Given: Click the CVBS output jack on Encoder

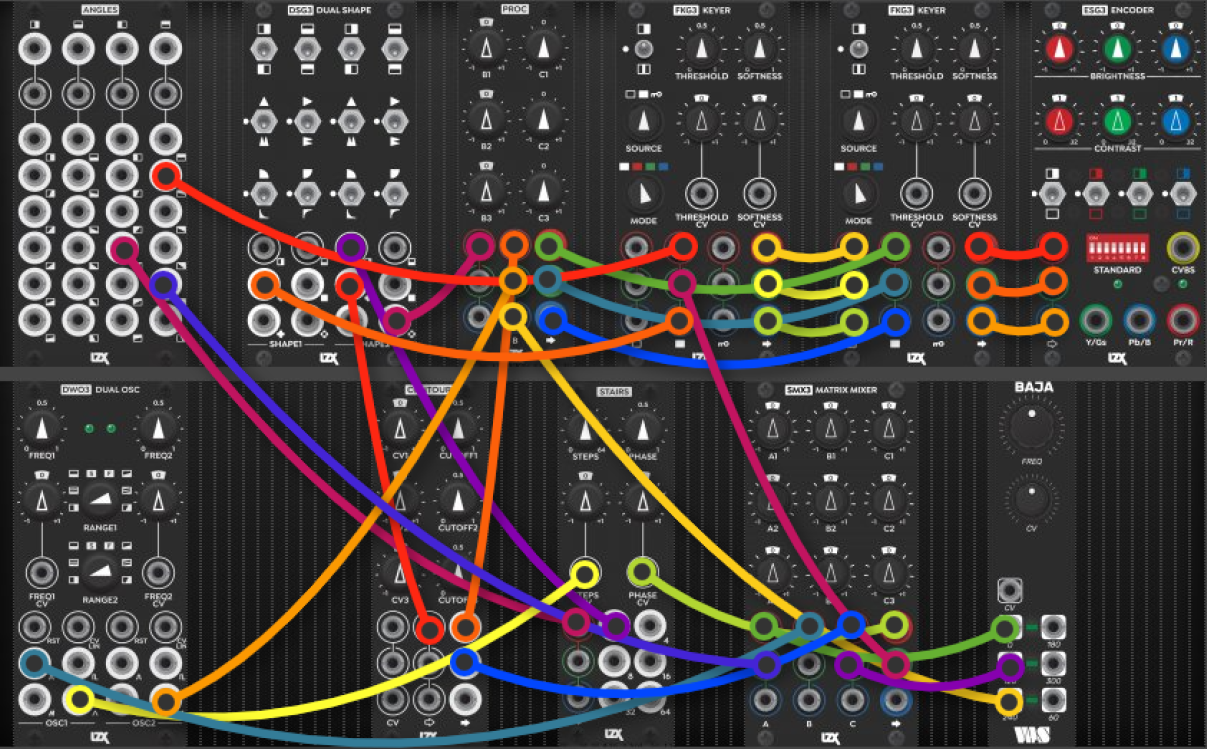Looking at the screenshot, I should click(1184, 246).
